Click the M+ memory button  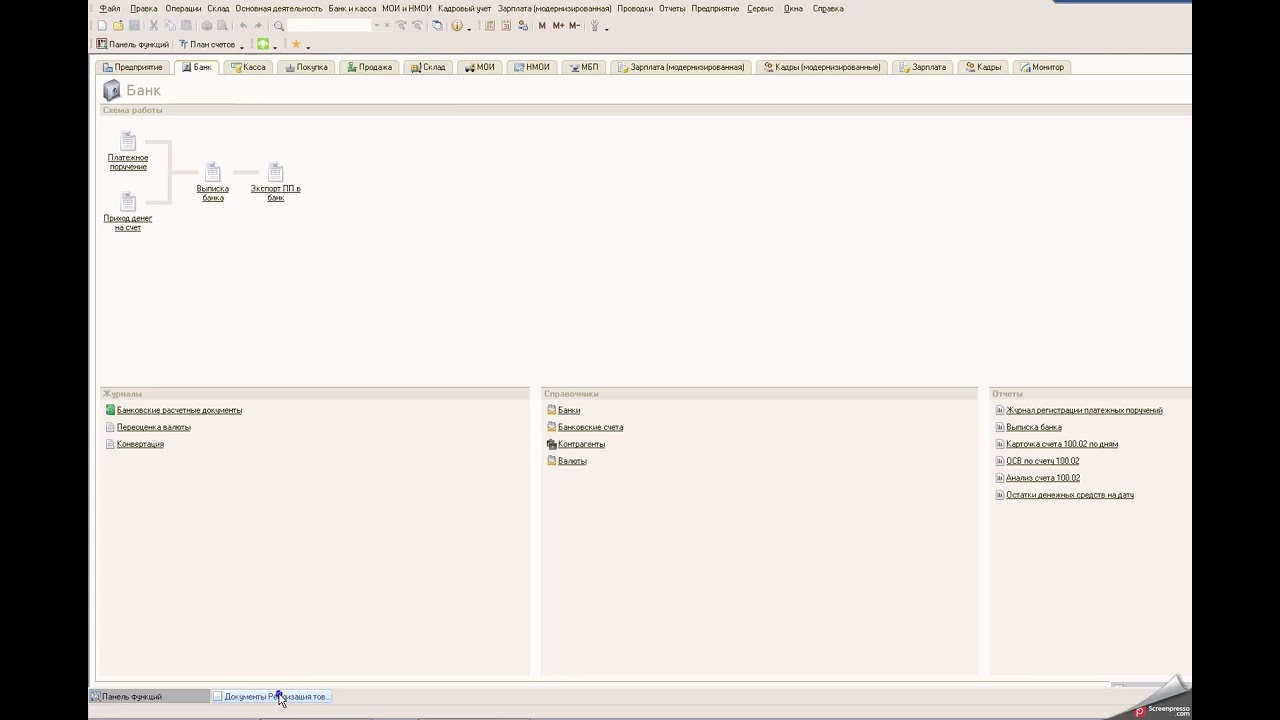(558, 26)
